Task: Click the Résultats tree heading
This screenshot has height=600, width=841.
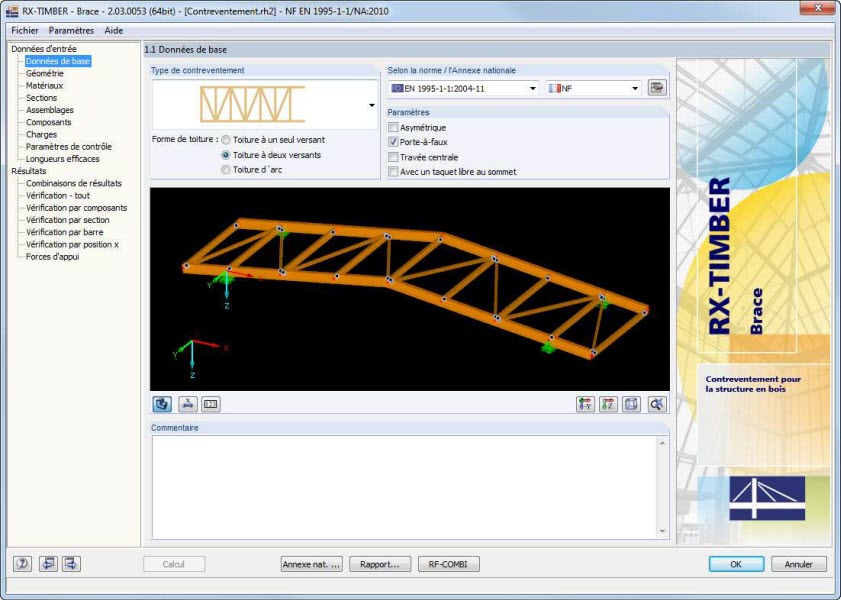Action: coord(28,171)
